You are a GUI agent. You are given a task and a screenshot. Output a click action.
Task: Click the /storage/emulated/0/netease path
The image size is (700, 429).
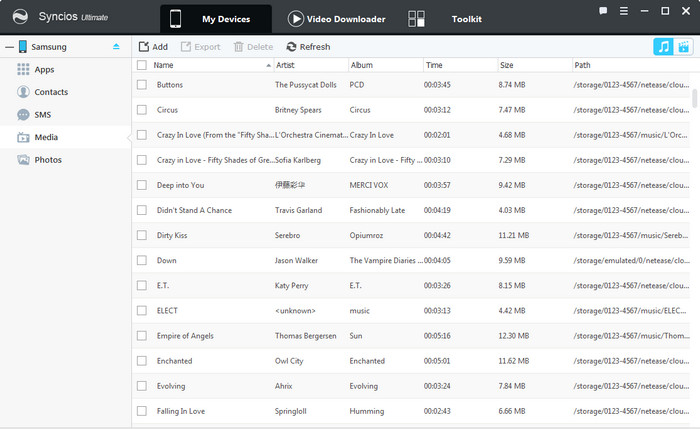(632, 260)
